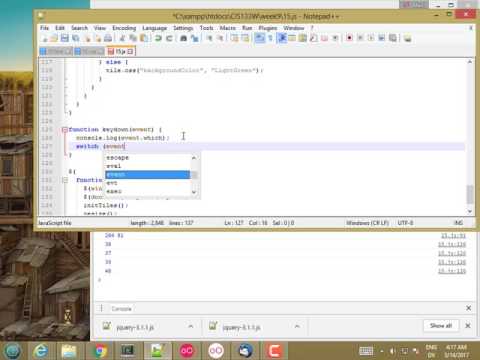Click the Show all downloads button

[x=441, y=326]
